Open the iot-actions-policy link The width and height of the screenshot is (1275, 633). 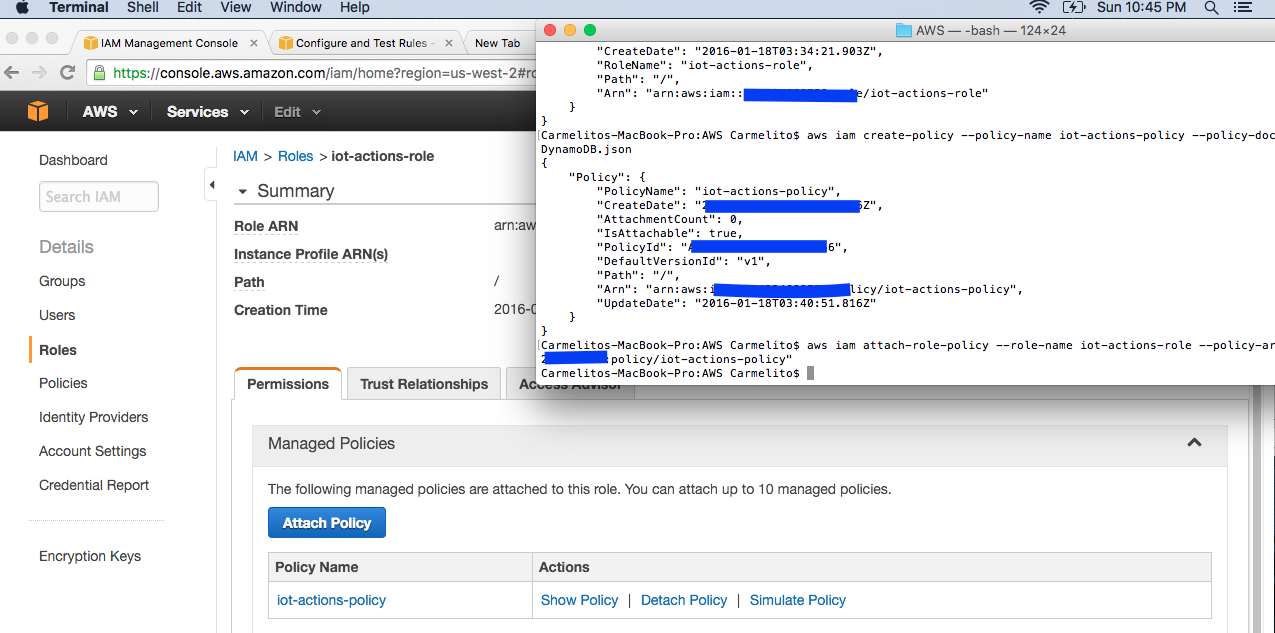click(x=331, y=600)
